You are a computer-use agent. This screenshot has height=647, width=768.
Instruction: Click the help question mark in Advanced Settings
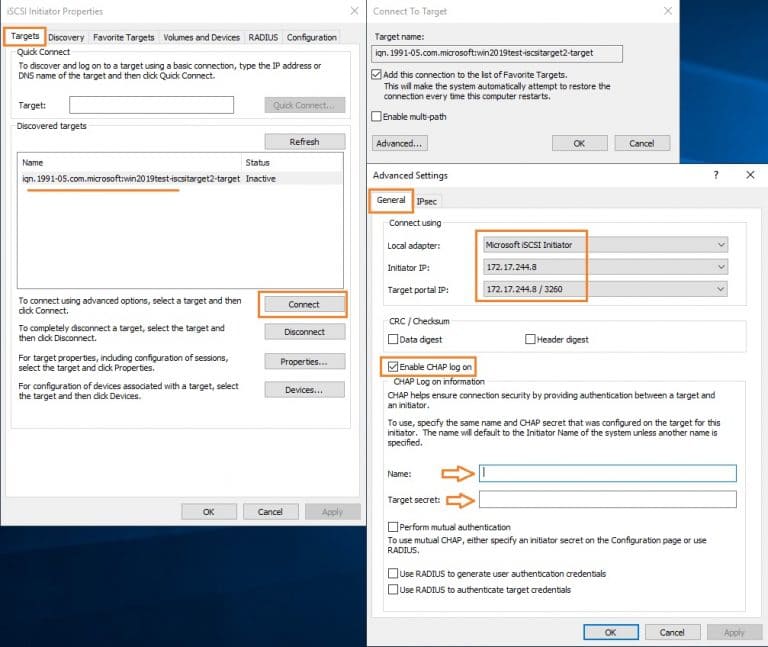[715, 175]
